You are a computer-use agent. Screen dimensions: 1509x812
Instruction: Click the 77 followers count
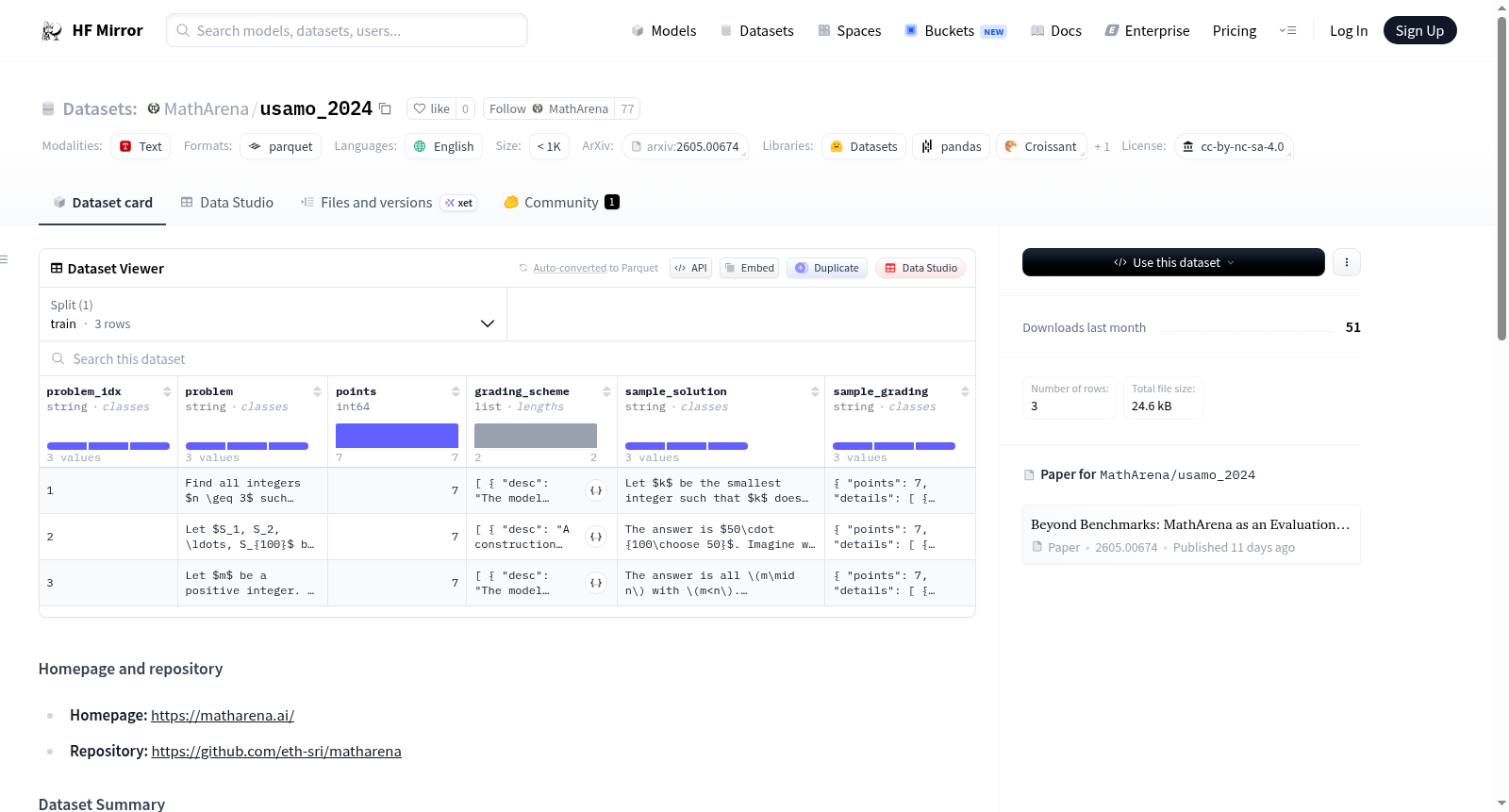point(627,108)
